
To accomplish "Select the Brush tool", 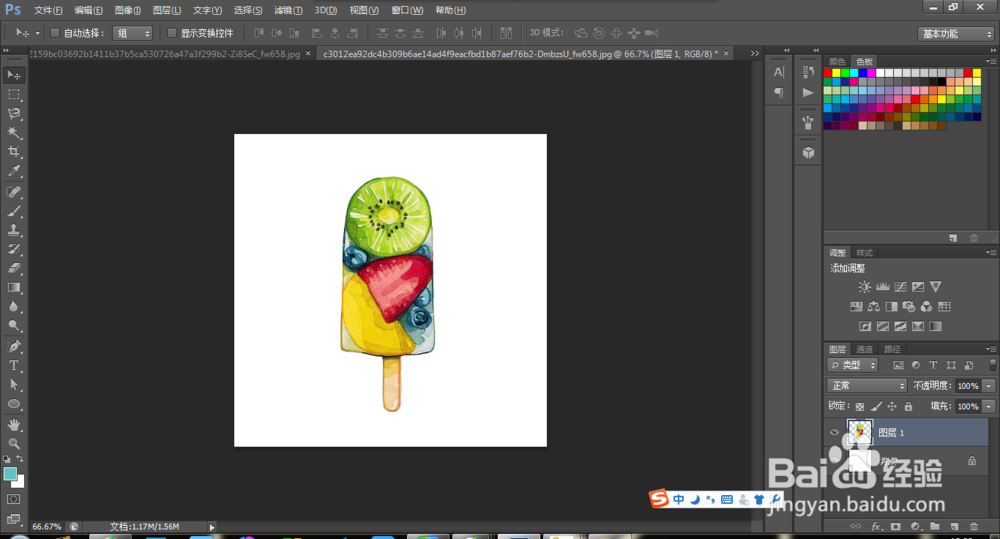I will pos(13,211).
